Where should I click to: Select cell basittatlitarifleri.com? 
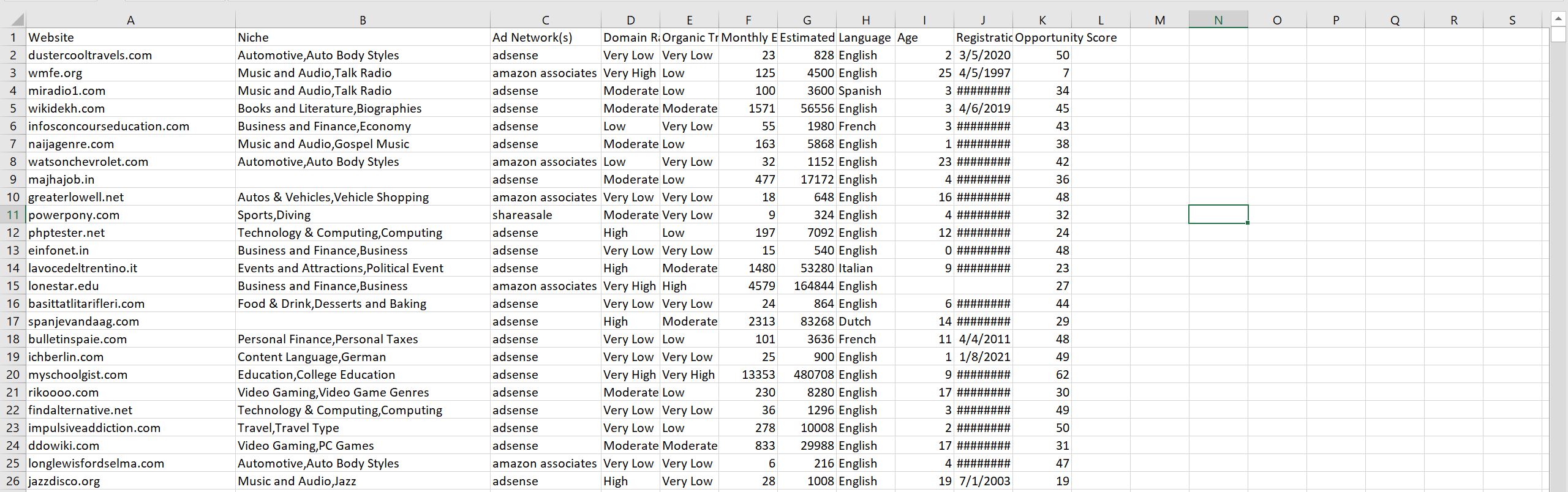(x=130, y=304)
